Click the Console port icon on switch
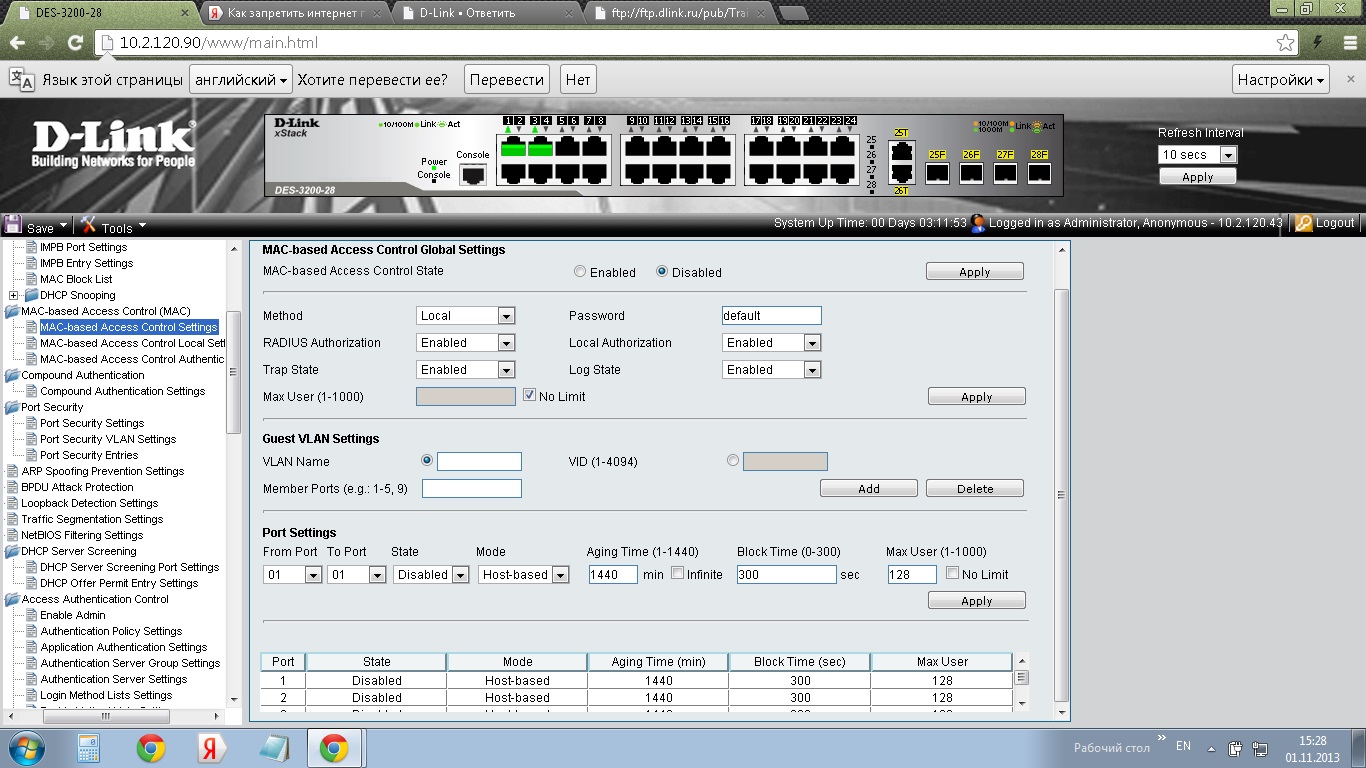The height and width of the screenshot is (768, 1366). click(x=472, y=174)
